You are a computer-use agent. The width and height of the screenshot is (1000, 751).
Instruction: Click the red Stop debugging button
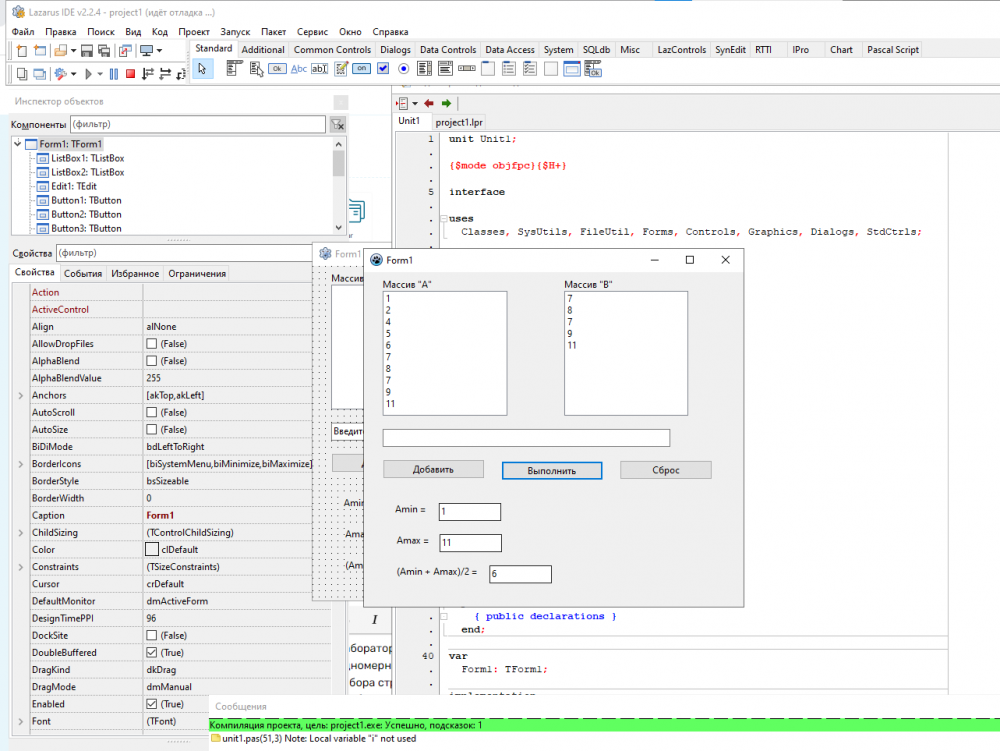click(x=130, y=73)
